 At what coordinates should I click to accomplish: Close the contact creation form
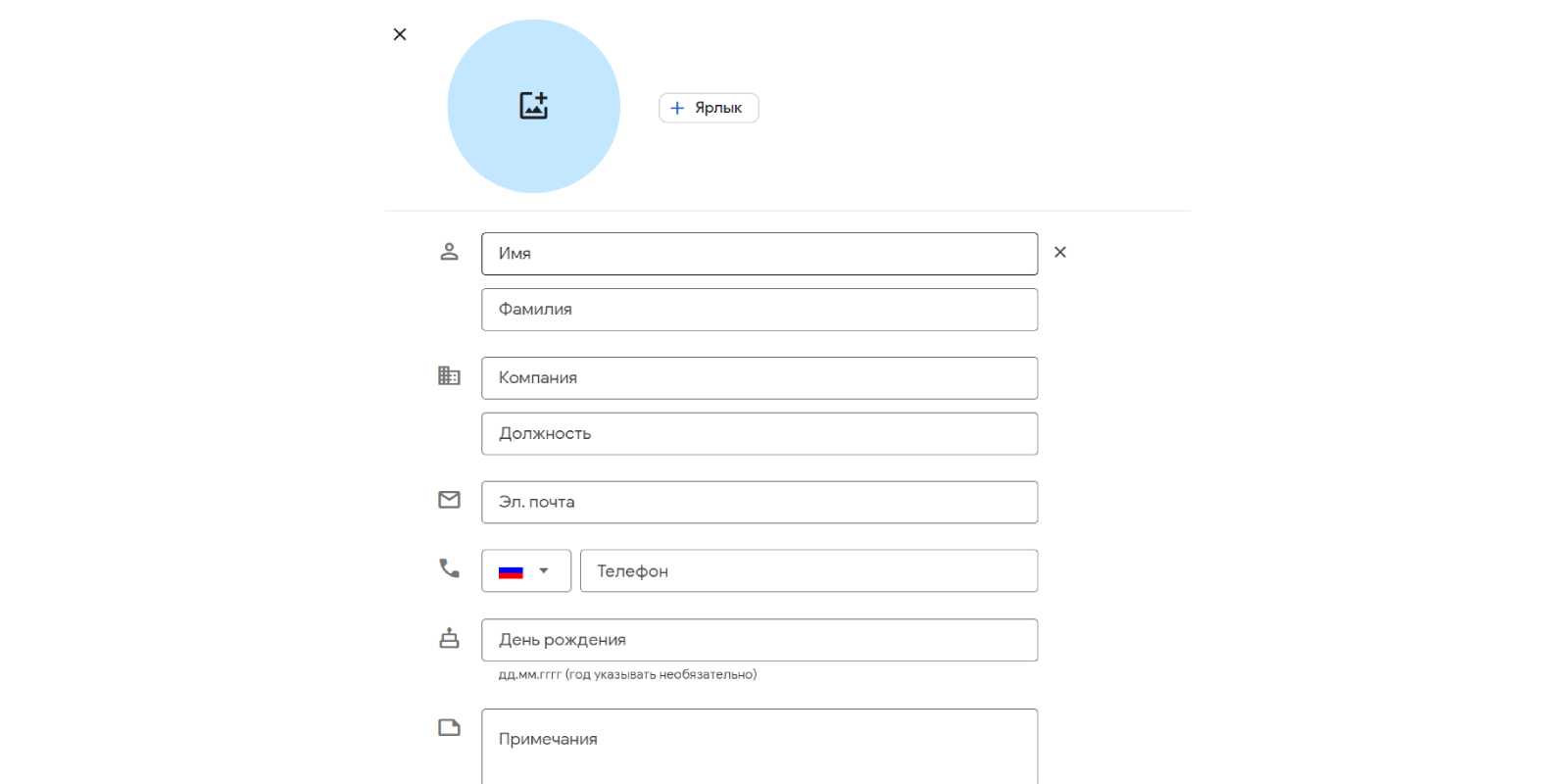pos(400,34)
